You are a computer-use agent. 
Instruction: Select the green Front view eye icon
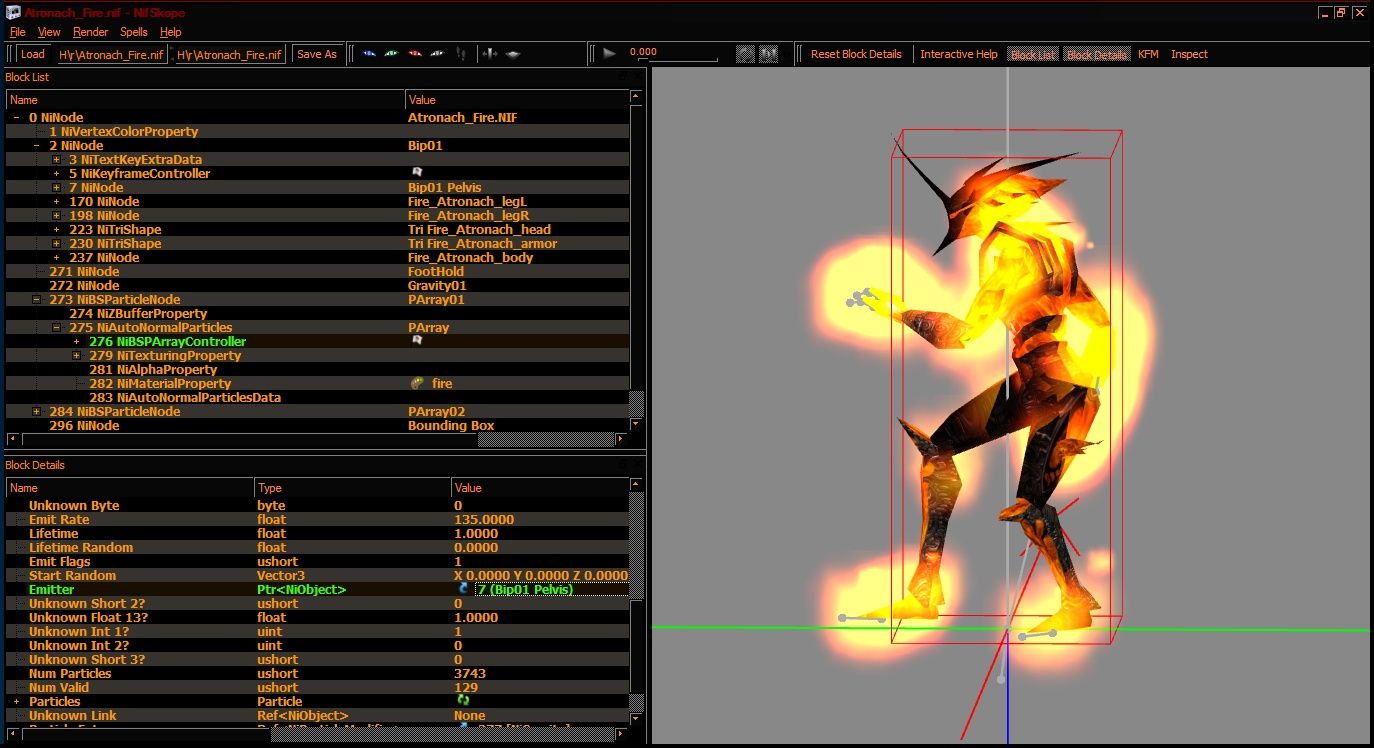(392, 54)
